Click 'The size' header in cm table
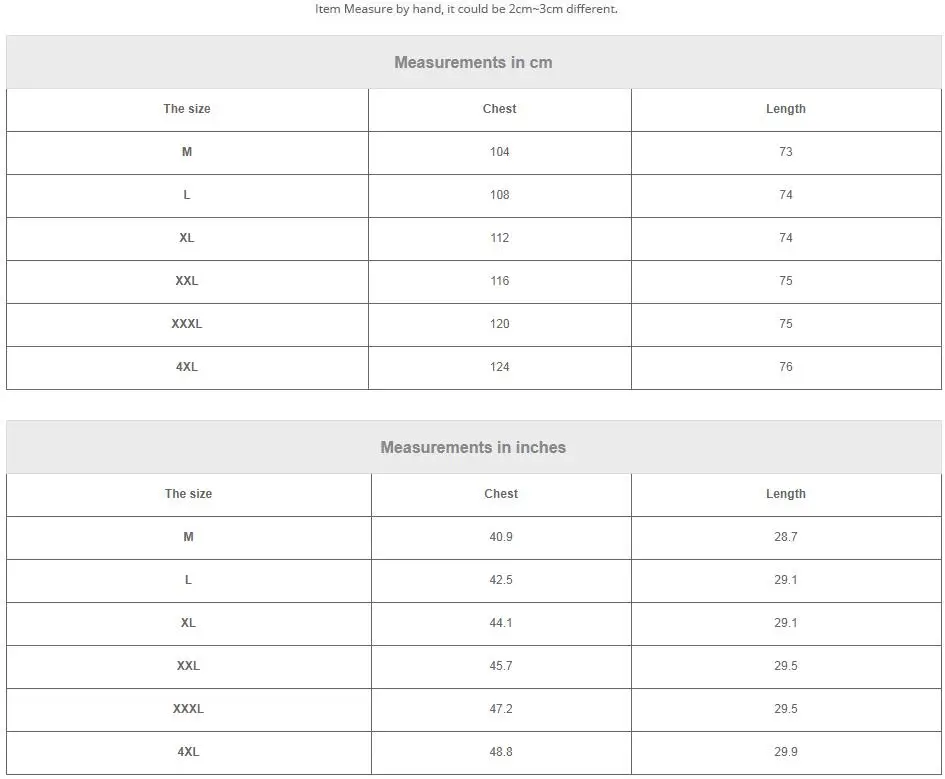Screen dimensions: 945x779 [187, 109]
